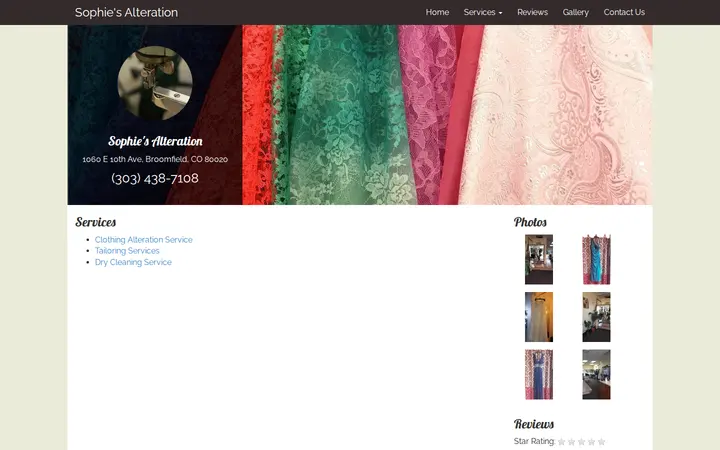Open the blue dress photo thumbnail

point(539,374)
